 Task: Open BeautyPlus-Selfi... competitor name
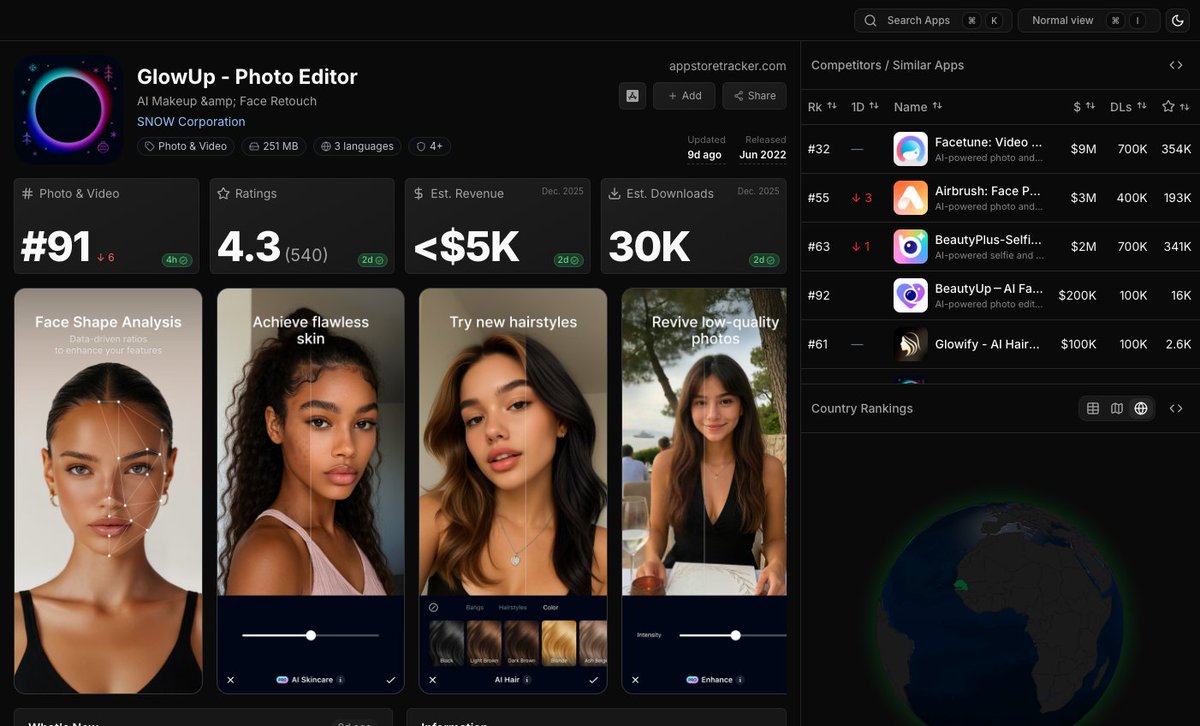[x=988, y=240]
